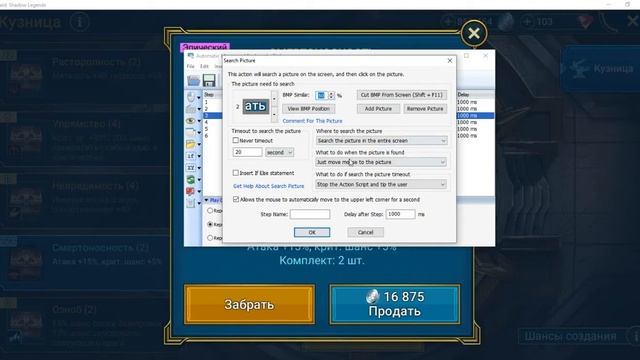This screenshot has width=640, height=360.
Task: Expand arrow next to green loop icon
Action: [x=199, y=180]
